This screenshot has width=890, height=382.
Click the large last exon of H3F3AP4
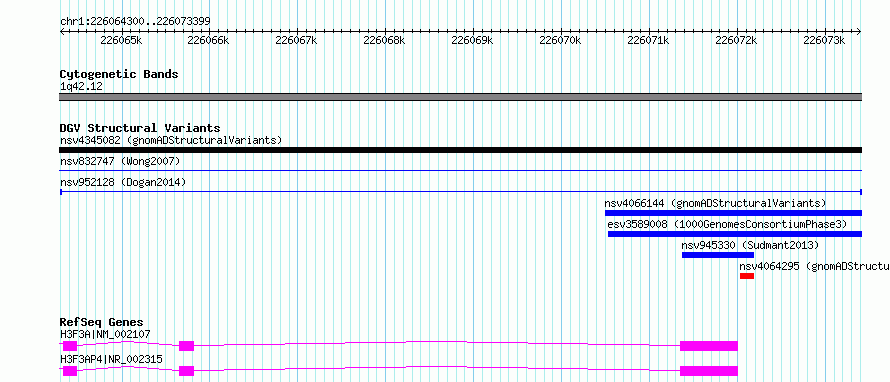click(x=709, y=371)
